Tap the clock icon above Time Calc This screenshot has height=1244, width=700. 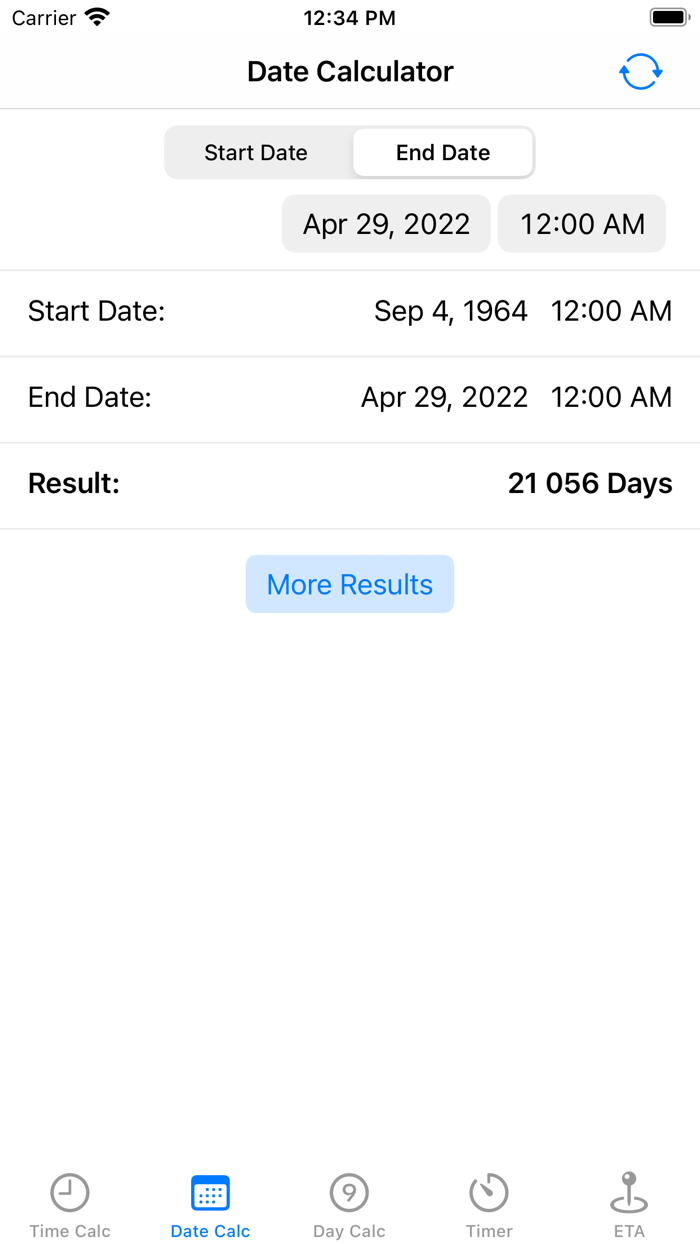click(69, 1191)
